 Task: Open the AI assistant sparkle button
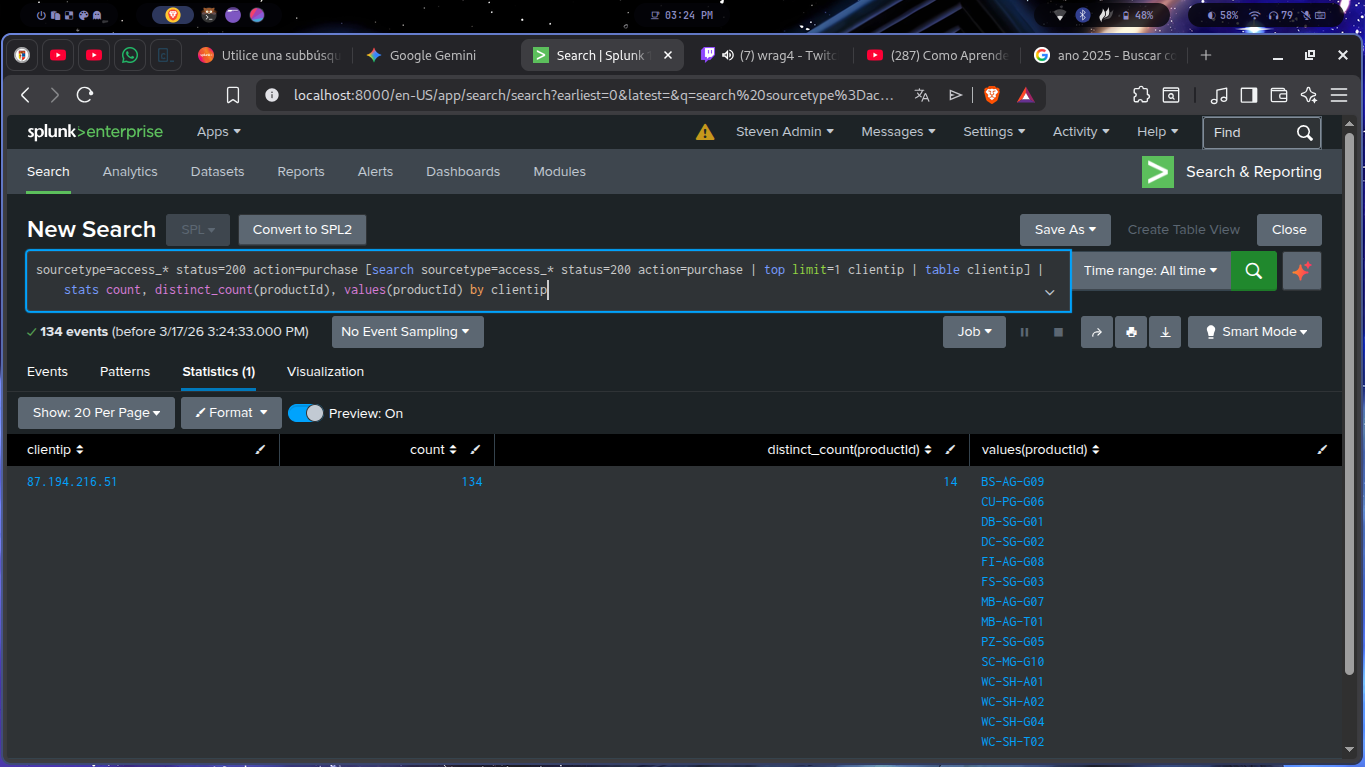tap(1301, 270)
